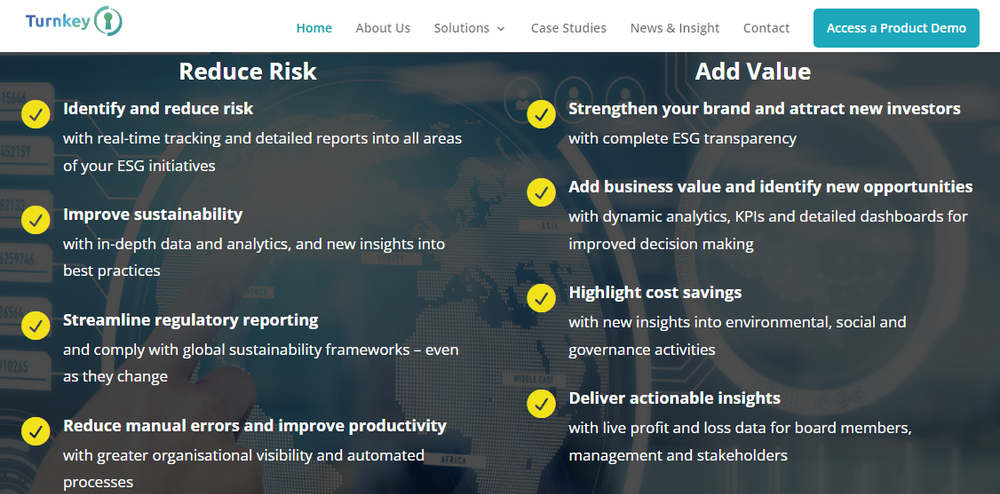Click 'with dynamic analytics, KPIs' description
The height and width of the screenshot is (494, 1000).
click(768, 230)
